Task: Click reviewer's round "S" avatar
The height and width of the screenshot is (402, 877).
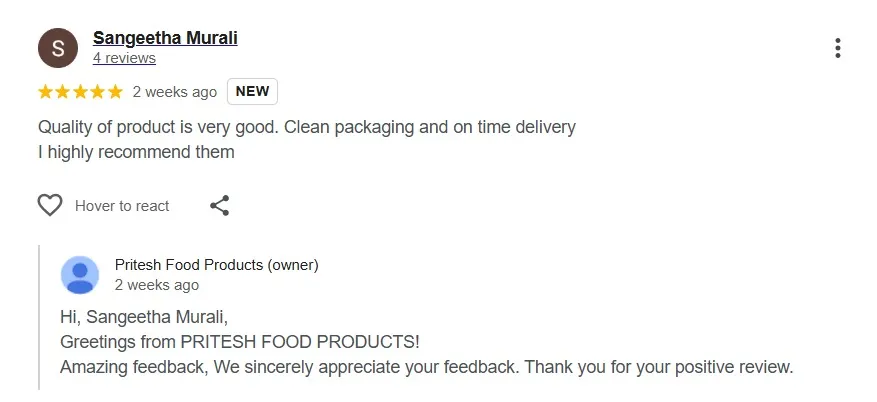Action: pos(57,48)
